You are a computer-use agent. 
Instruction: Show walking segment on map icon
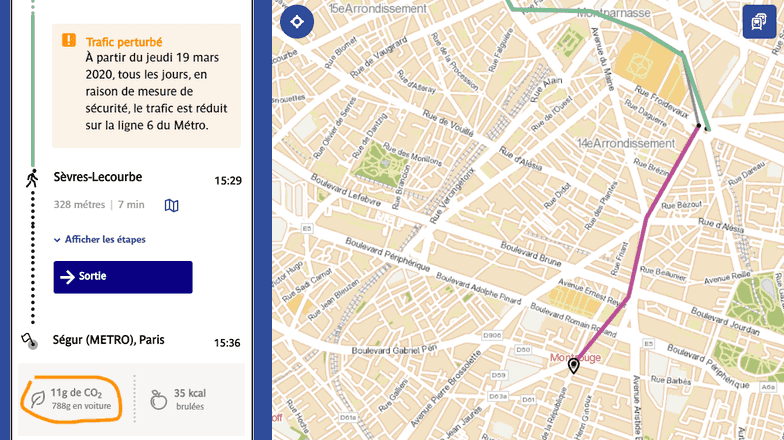pyautogui.click(x=172, y=206)
